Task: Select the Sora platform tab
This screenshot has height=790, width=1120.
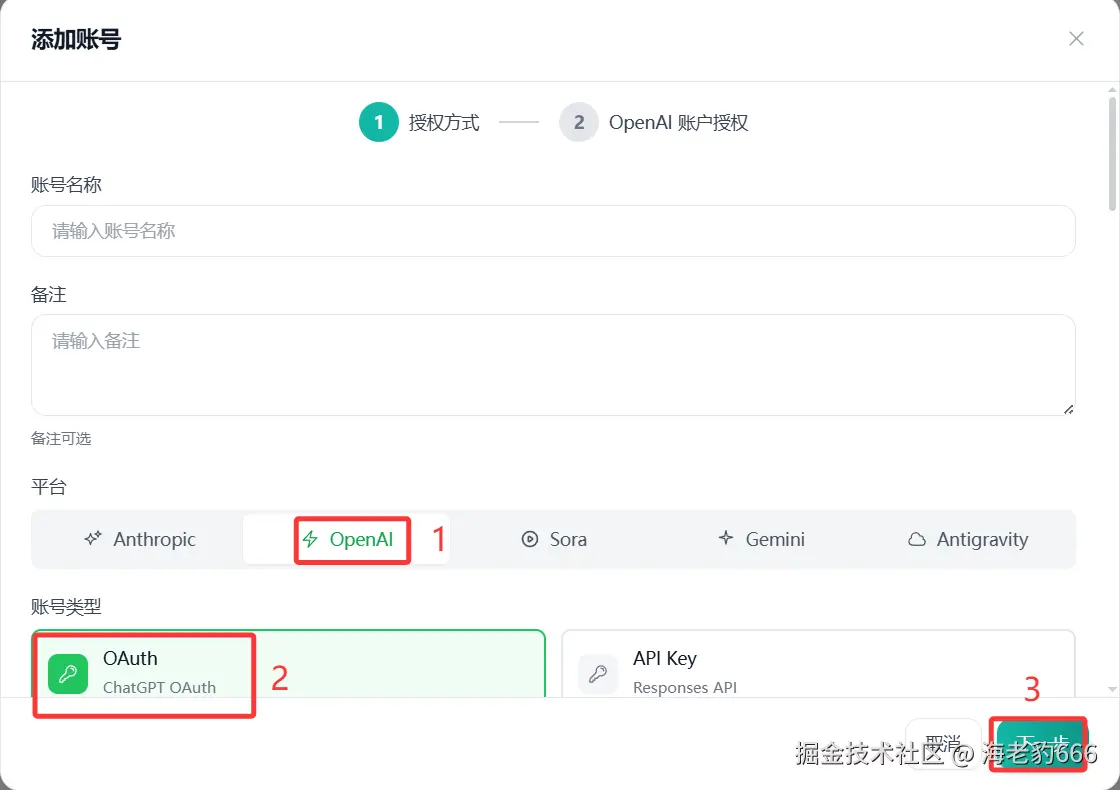Action: click(554, 539)
